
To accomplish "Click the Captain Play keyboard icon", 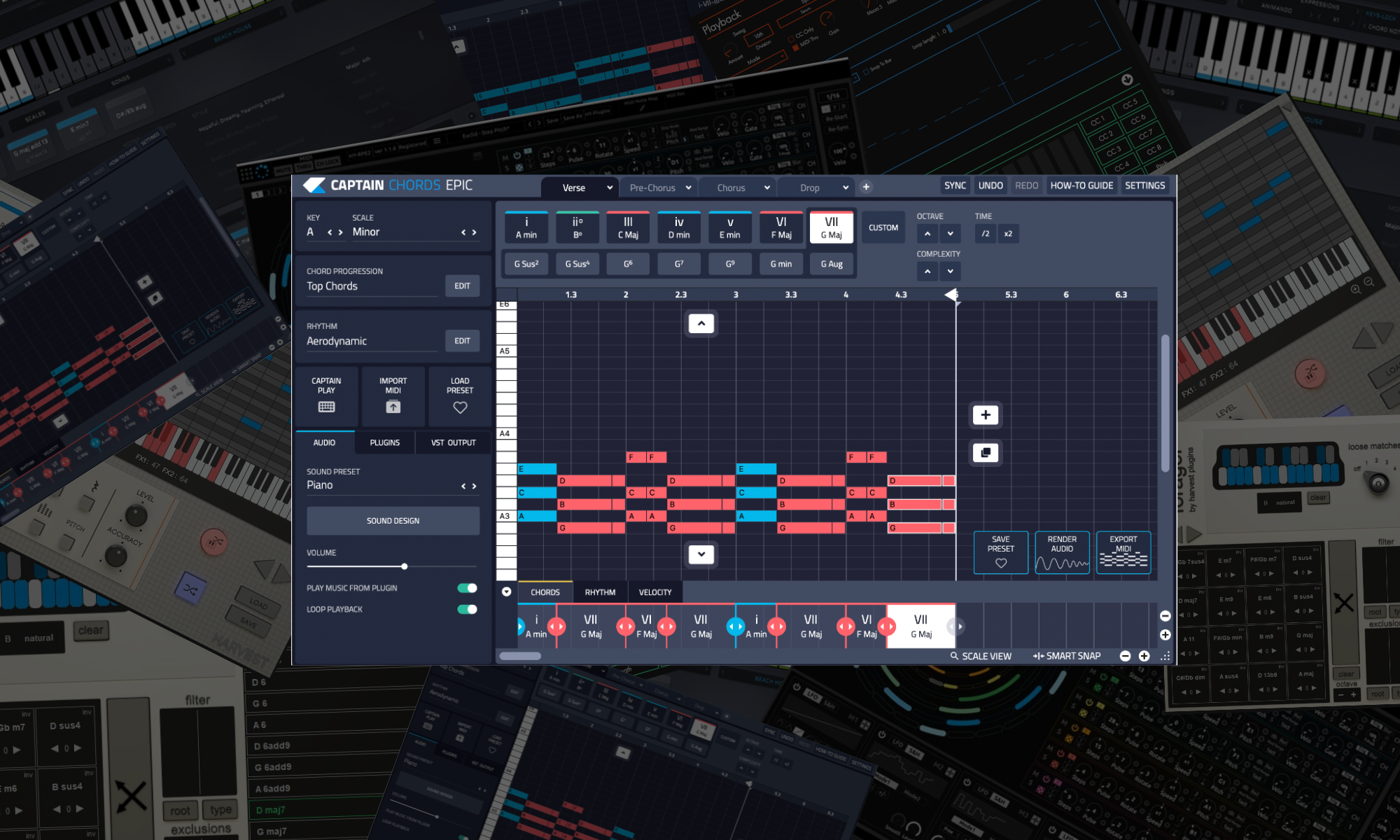I will 326,407.
